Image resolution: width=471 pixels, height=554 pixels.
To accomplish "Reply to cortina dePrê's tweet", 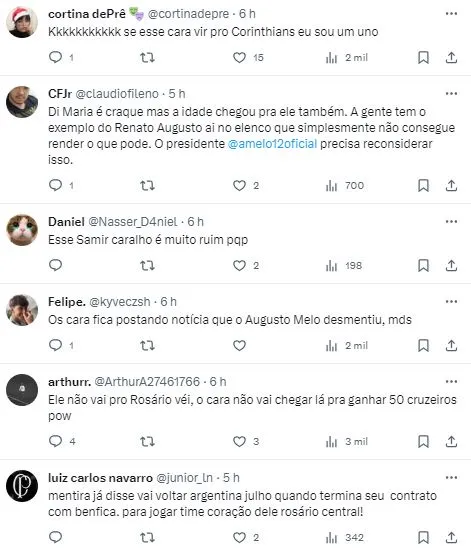I will pyautogui.click(x=55, y=57).
